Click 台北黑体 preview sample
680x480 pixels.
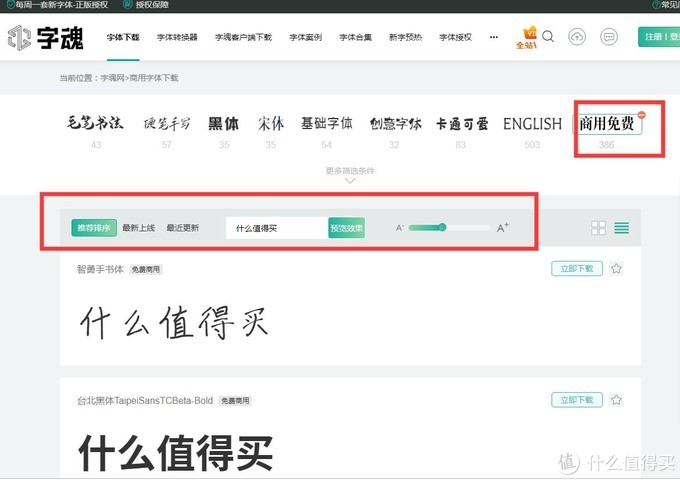tap(176, 453)
